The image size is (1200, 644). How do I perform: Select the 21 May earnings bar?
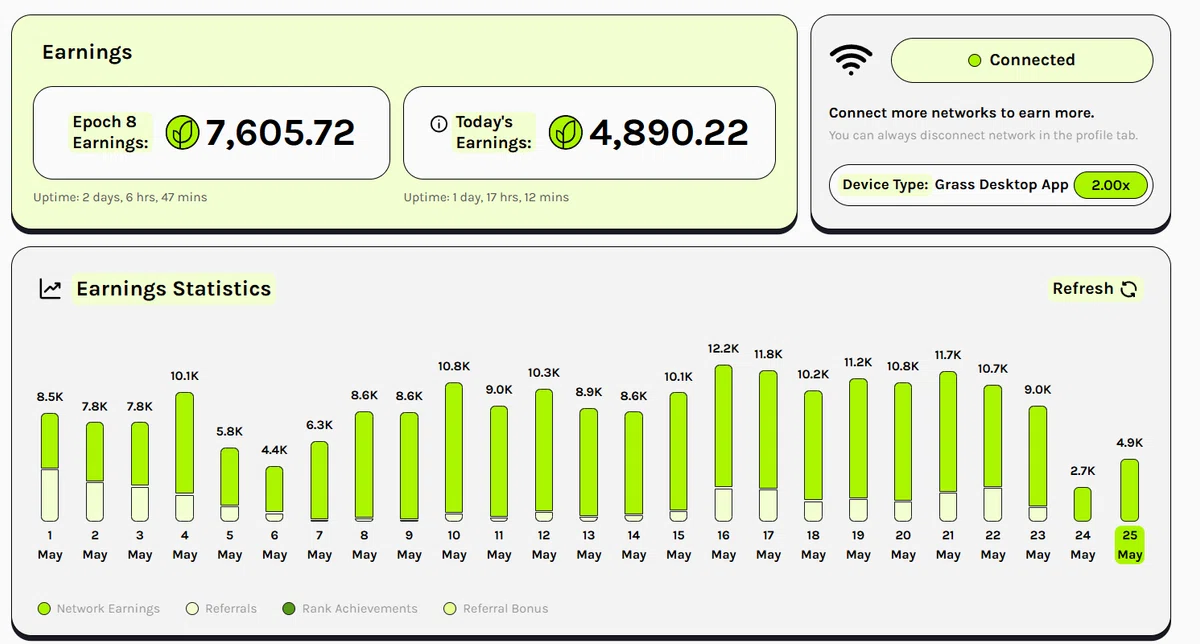pos(948,446)
